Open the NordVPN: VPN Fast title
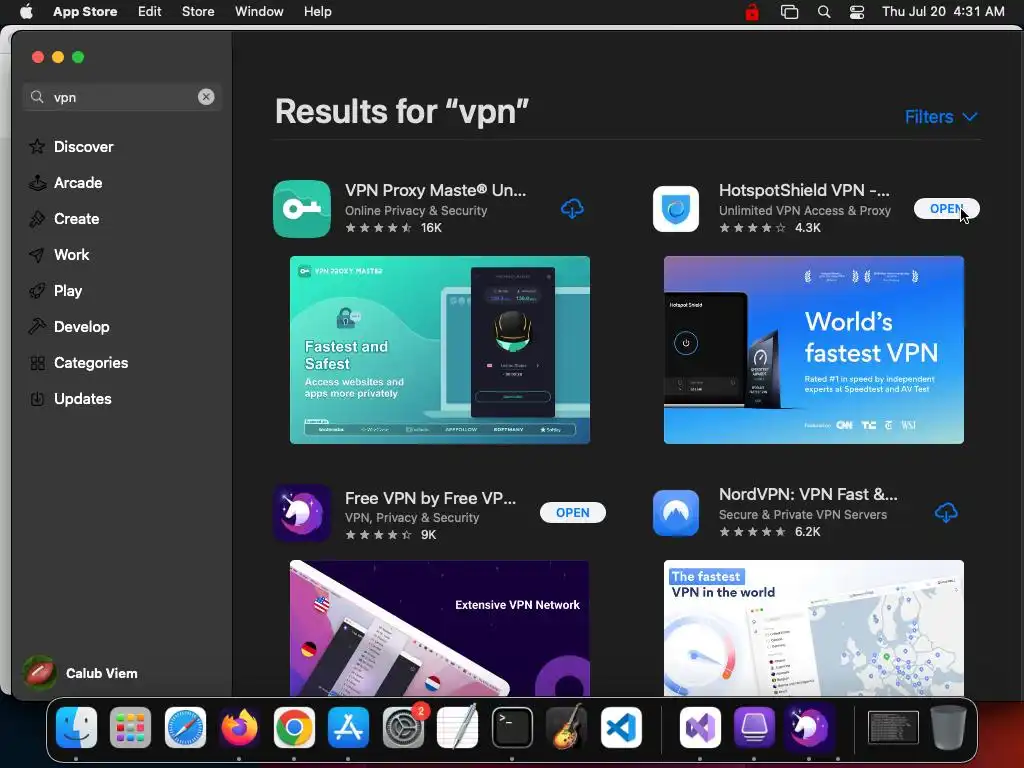The width and height of the screenshot is (1024, 768). pyautogui.click(x=808, y=494)
